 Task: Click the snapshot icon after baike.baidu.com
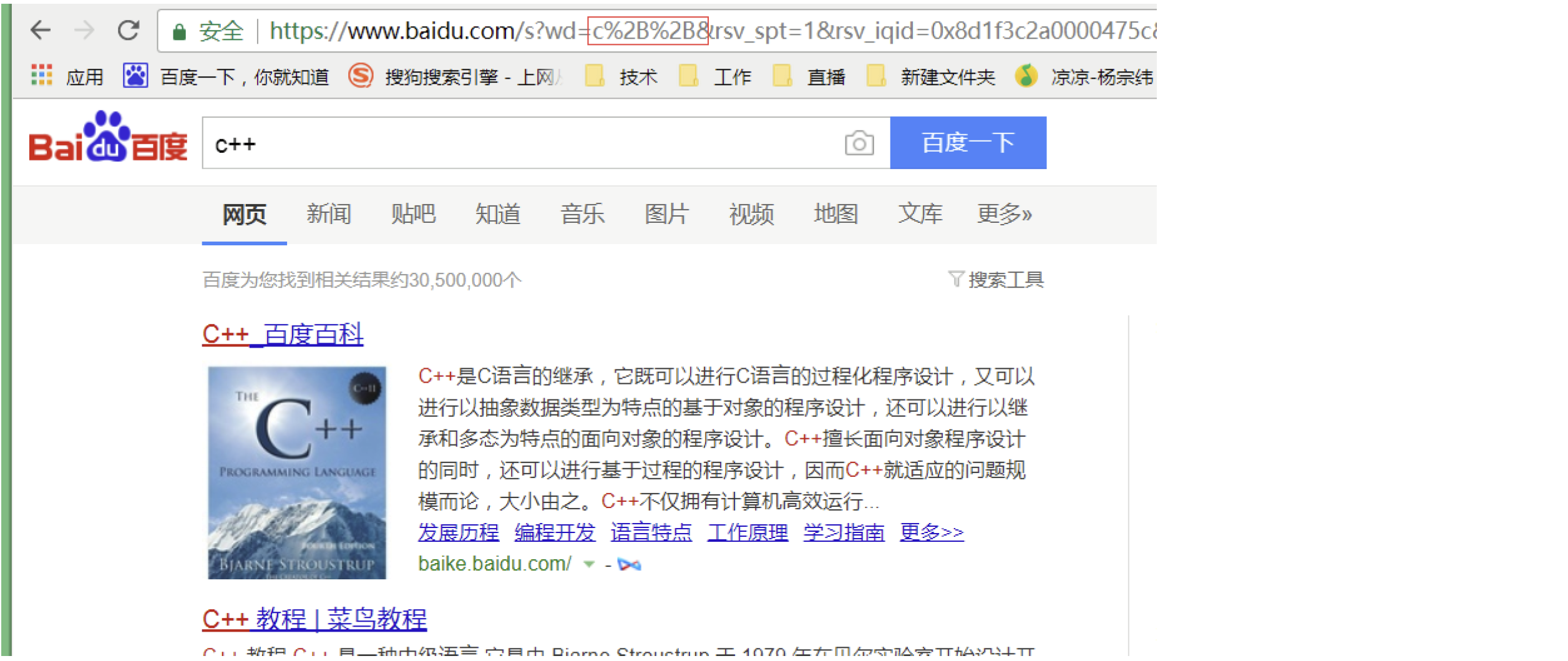(x=630, y=566)
